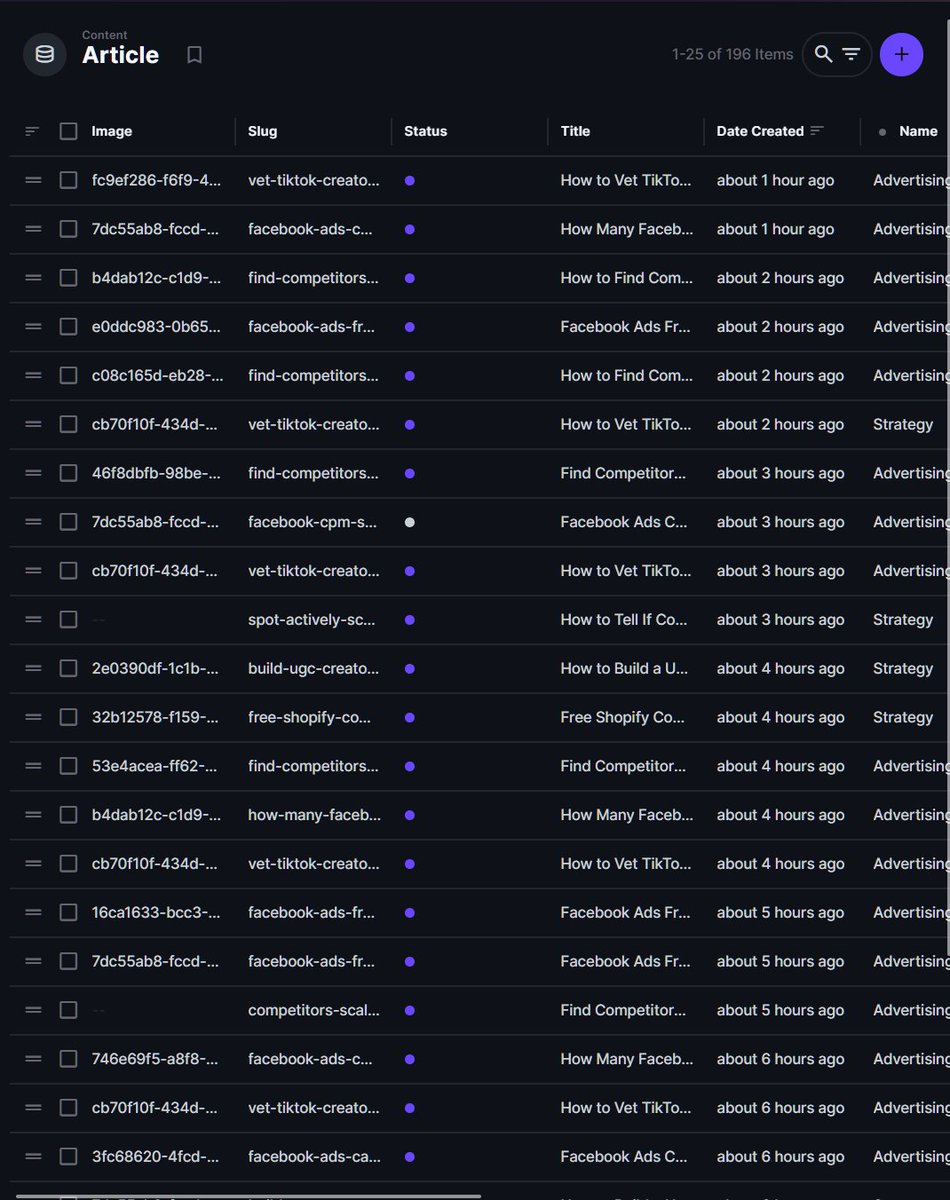Click image ID 'fc9ef286-f6f9-4...'

(x=156, y=180)
